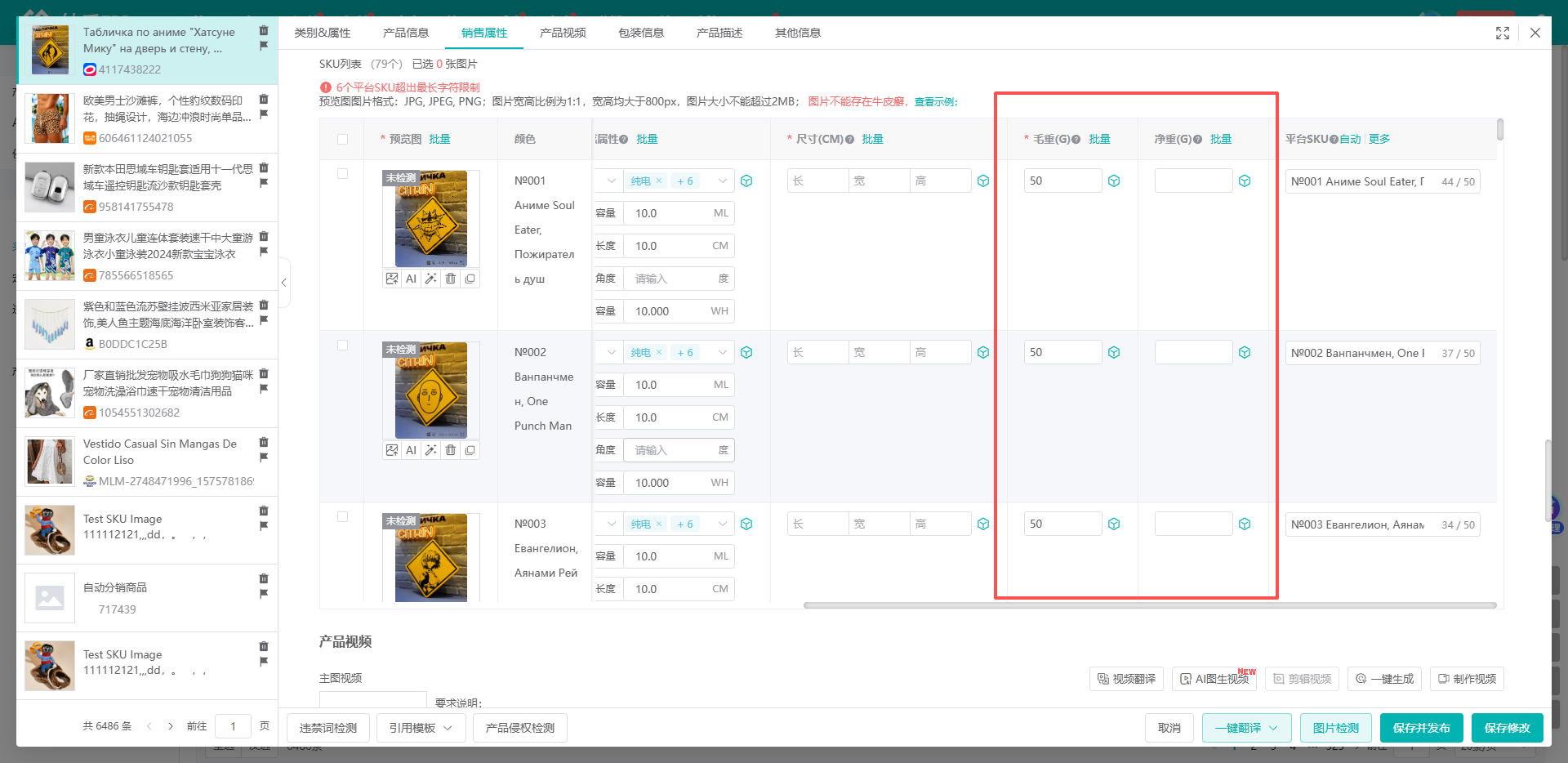The width and height of the screenshot is (1568, 763).
Task: Check the №003 SKU row checkbox
Action: [343, 517]
